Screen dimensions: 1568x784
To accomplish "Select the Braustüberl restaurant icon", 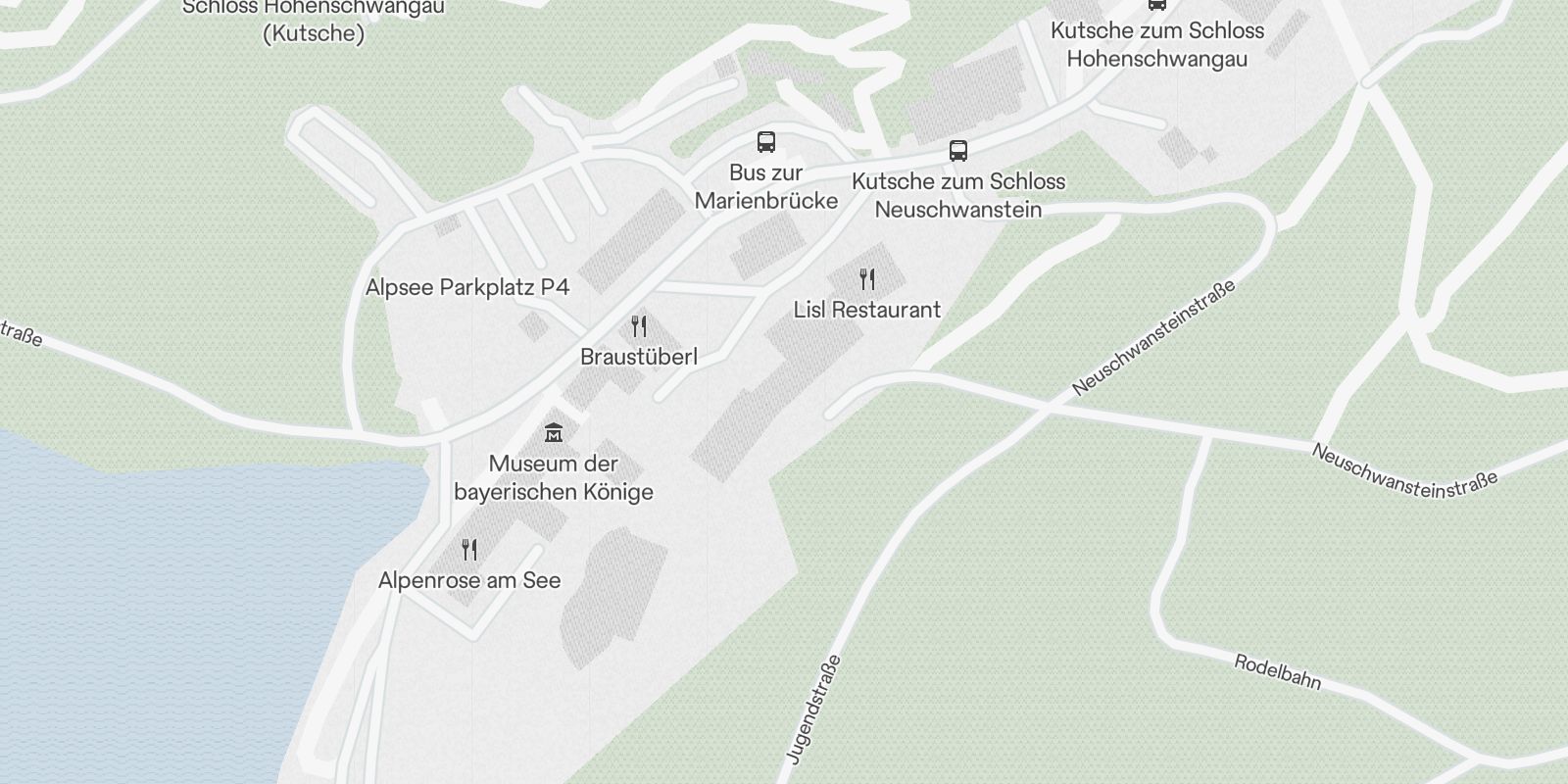I will [639, 326].
